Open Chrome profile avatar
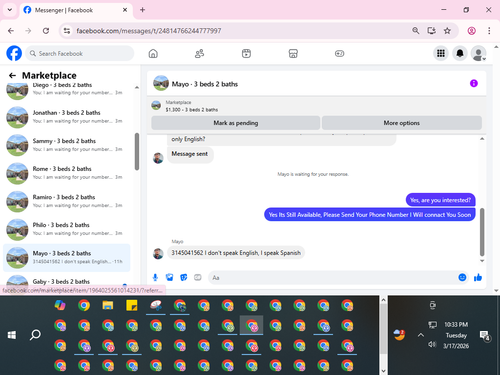The image size is (500, 375). (471, 31)
